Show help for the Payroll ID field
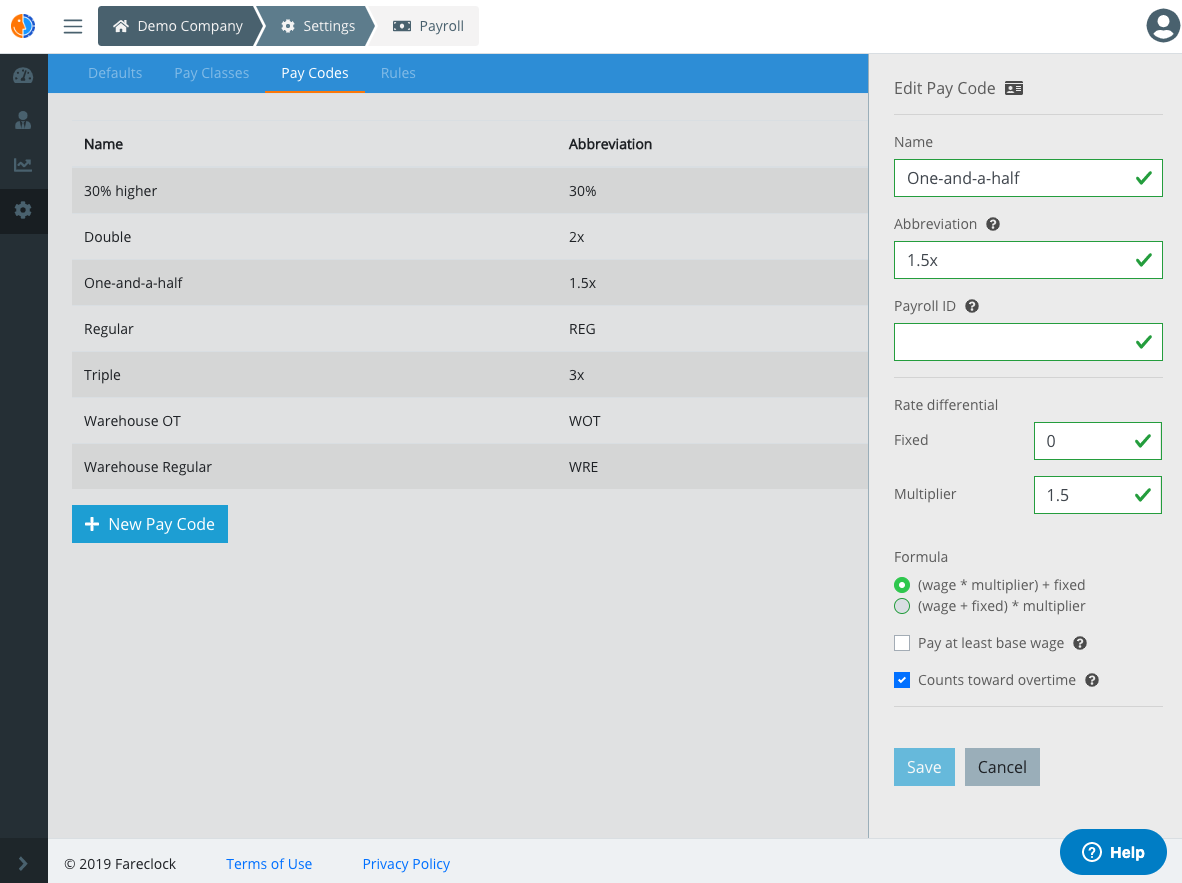Image resolution: width=1182 pixels, height=883 pixels. pyautogui.click(x=972, y=306)
